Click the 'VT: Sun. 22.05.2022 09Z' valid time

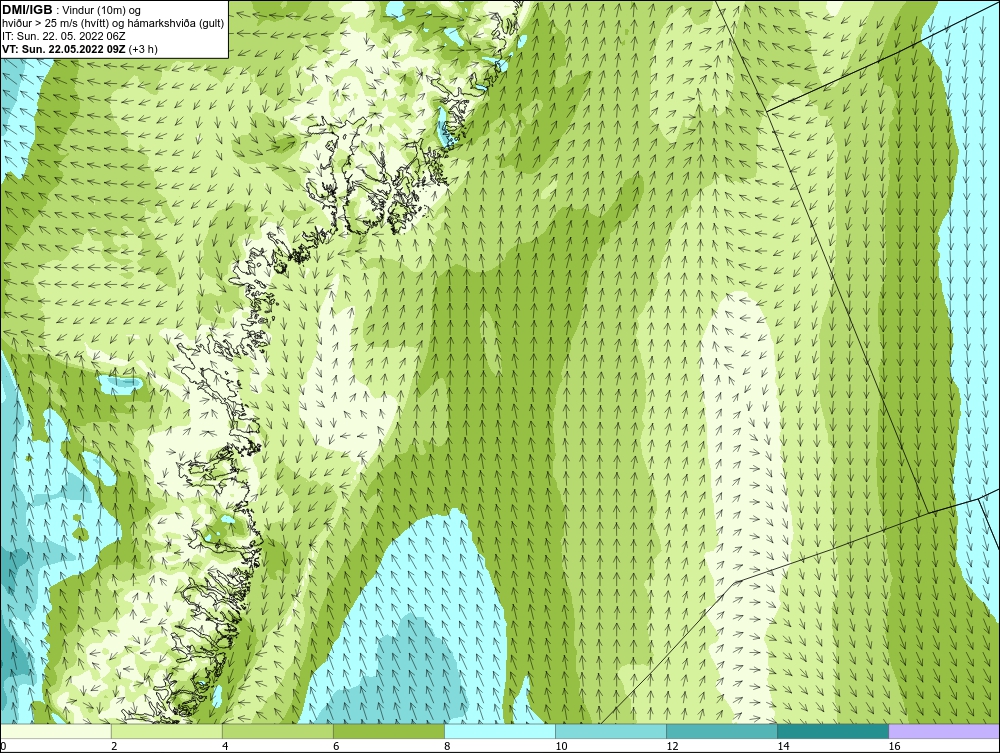(x=64, y=49)
